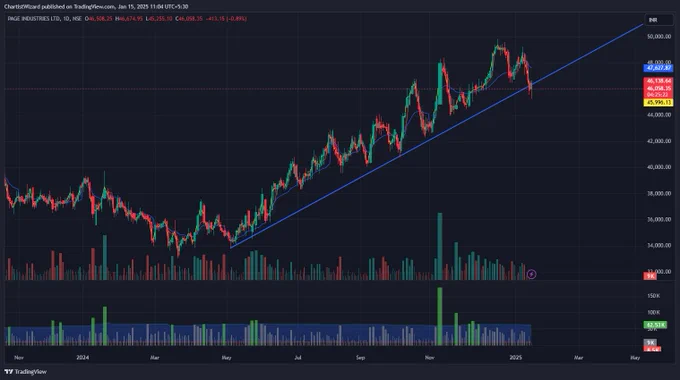The image size is (680, 380).
Task: Open the INR currency selector
Action: point(658,20)
